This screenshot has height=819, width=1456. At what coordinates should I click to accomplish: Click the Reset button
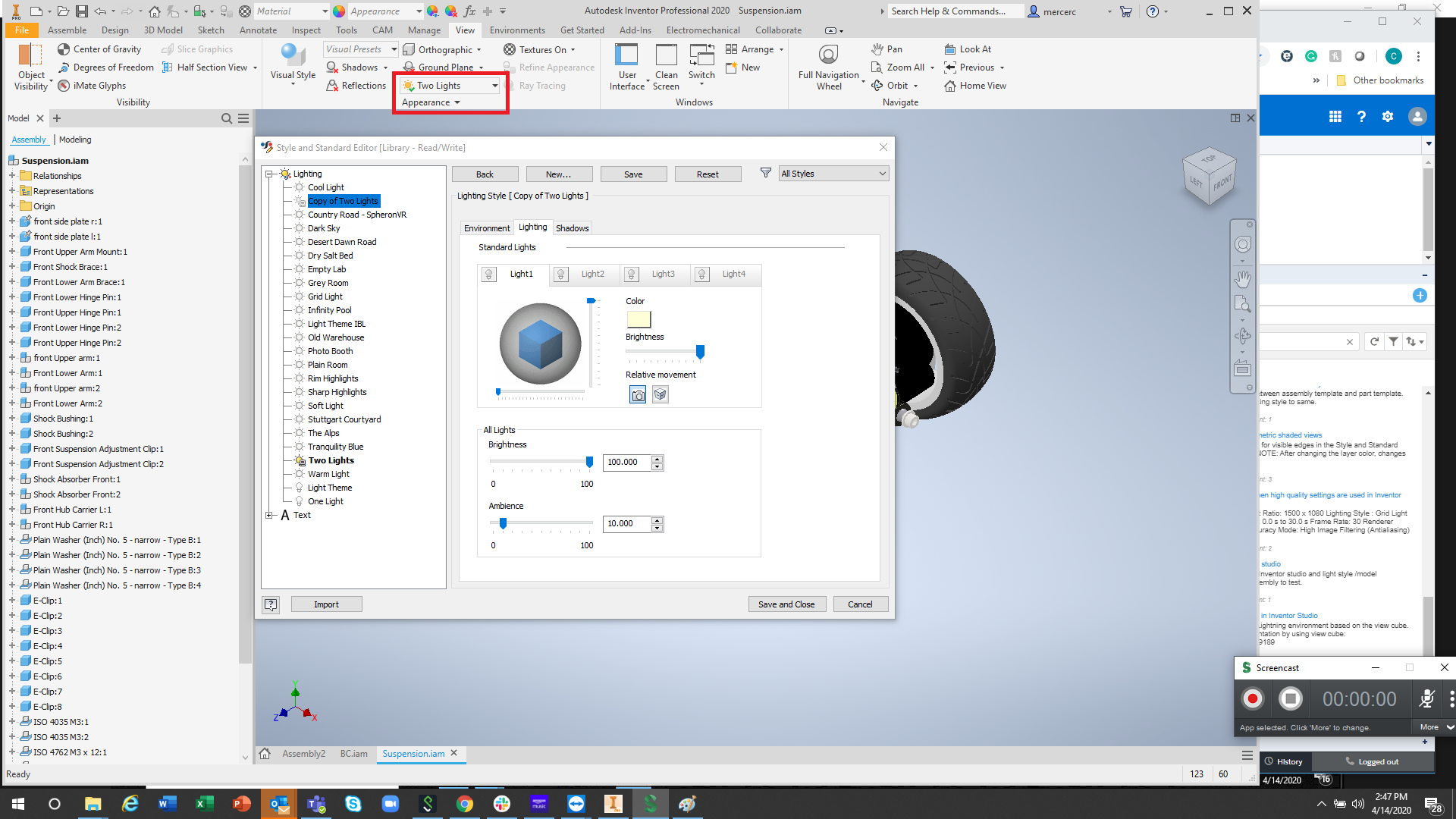(707, 174)
